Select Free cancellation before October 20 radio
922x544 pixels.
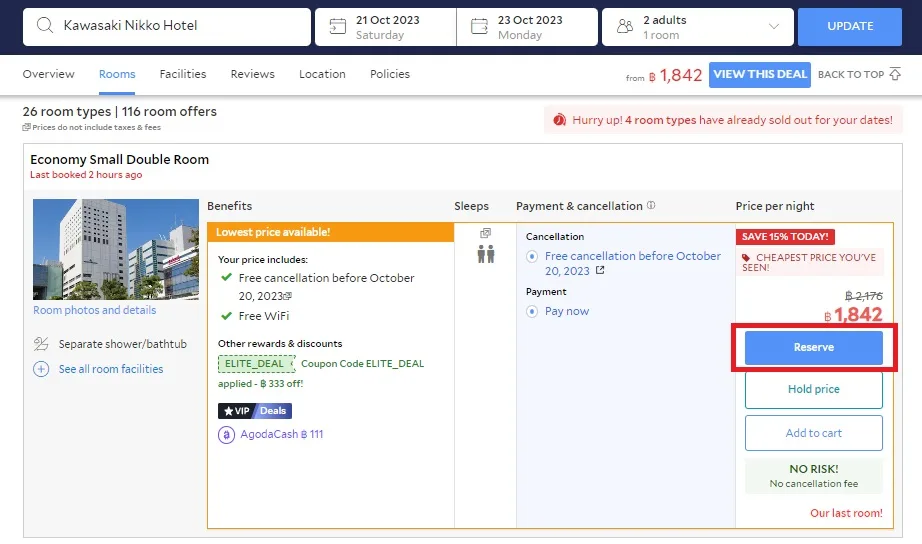click(x=532, y=256)
